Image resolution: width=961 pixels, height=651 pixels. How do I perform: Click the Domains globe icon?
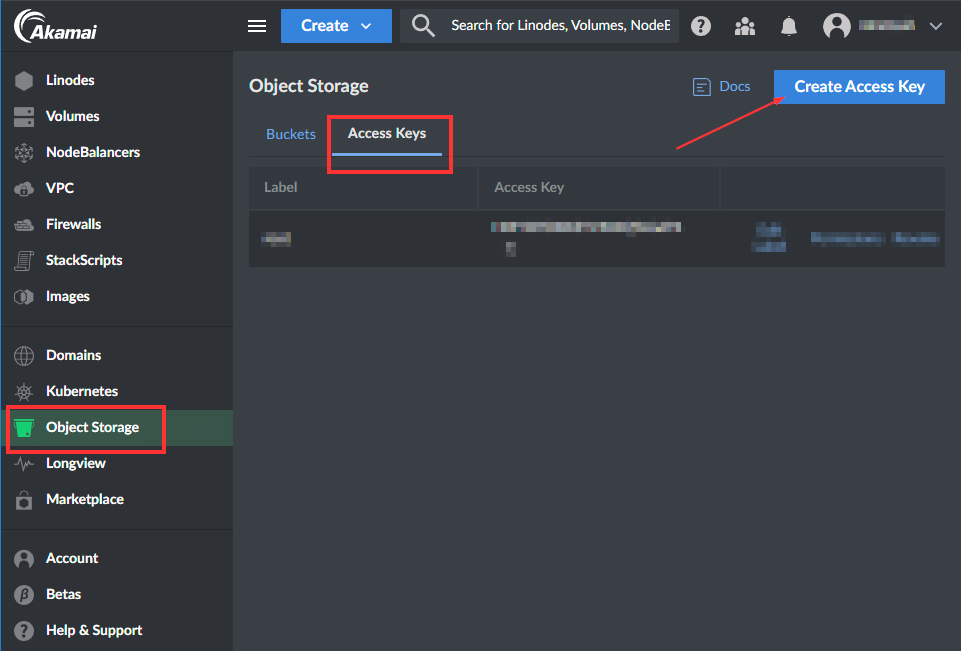(x=24, y=356)
